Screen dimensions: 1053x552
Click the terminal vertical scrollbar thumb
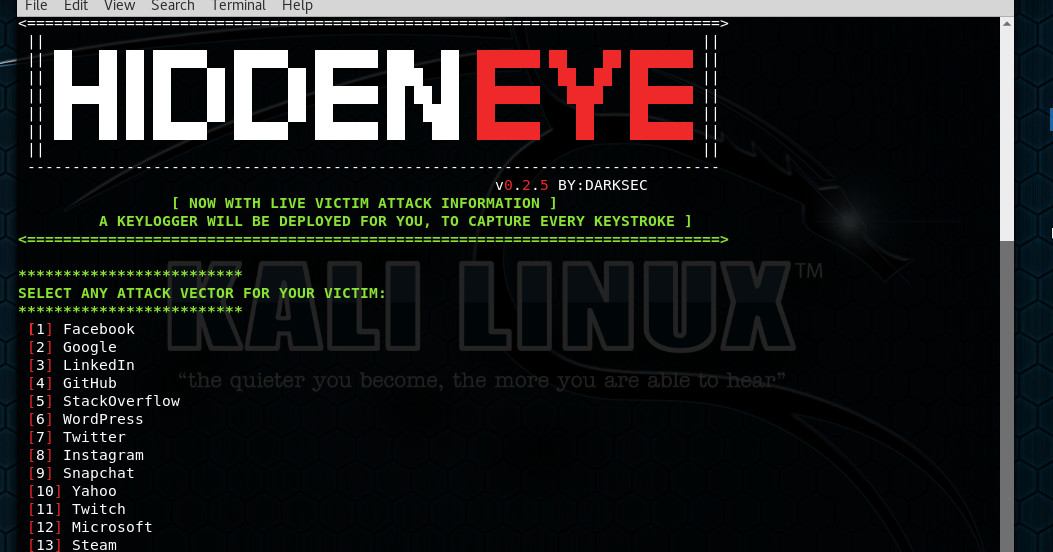coord(1006,396)
